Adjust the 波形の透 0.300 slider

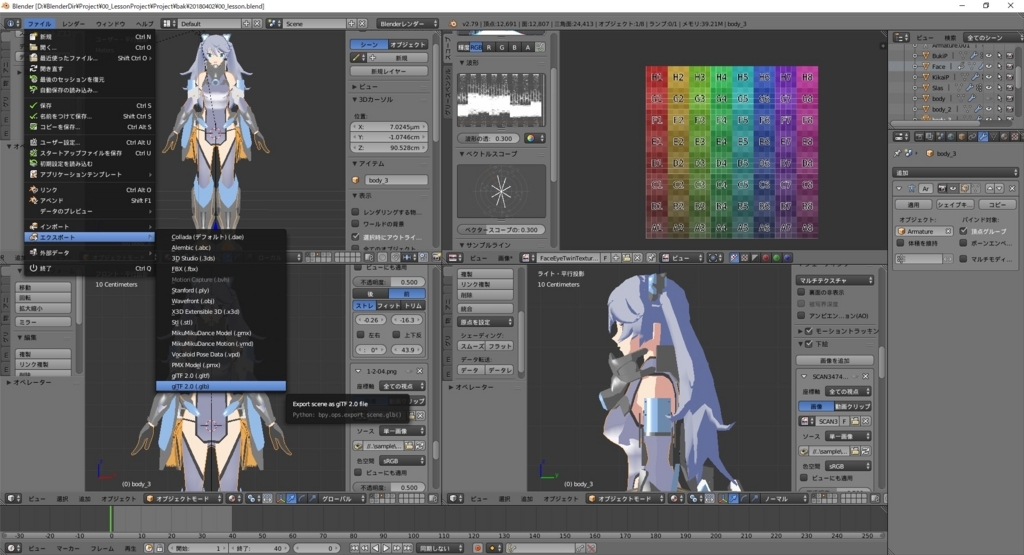point(488,138)
